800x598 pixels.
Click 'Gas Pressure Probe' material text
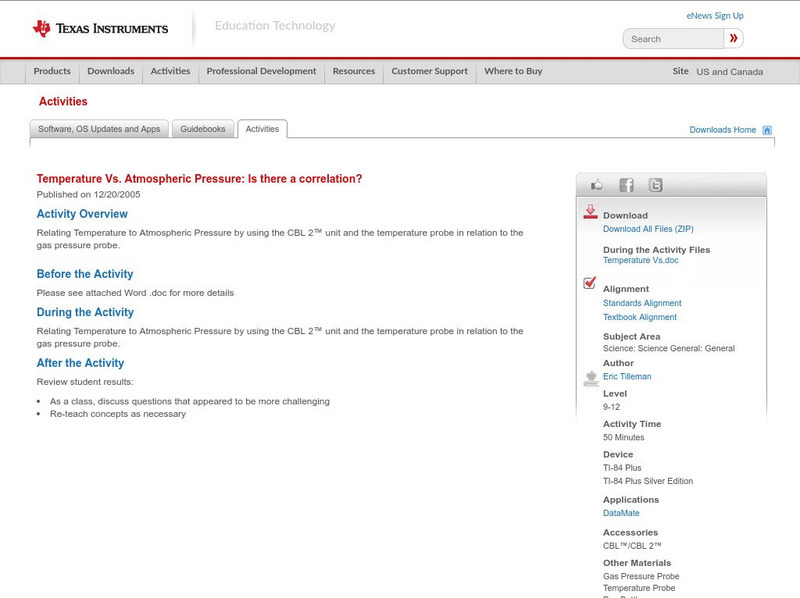(x=641, y=576)
